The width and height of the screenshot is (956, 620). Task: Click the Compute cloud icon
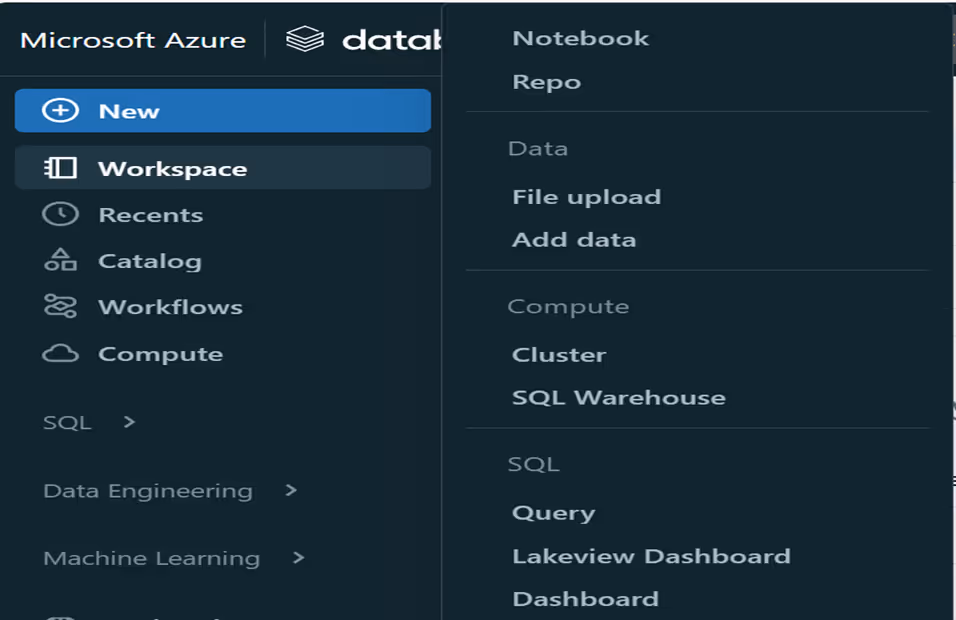60,354
